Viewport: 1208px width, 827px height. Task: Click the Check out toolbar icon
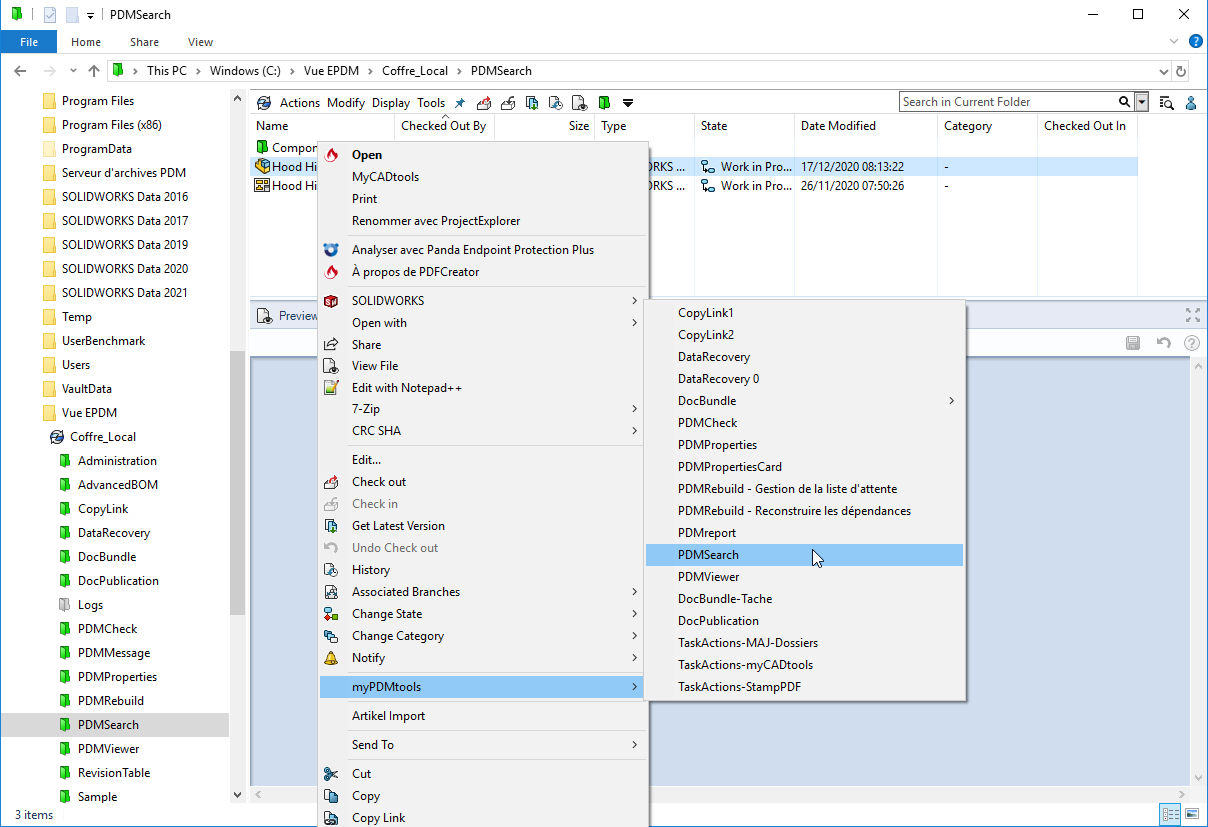click(x=484, y=102)
